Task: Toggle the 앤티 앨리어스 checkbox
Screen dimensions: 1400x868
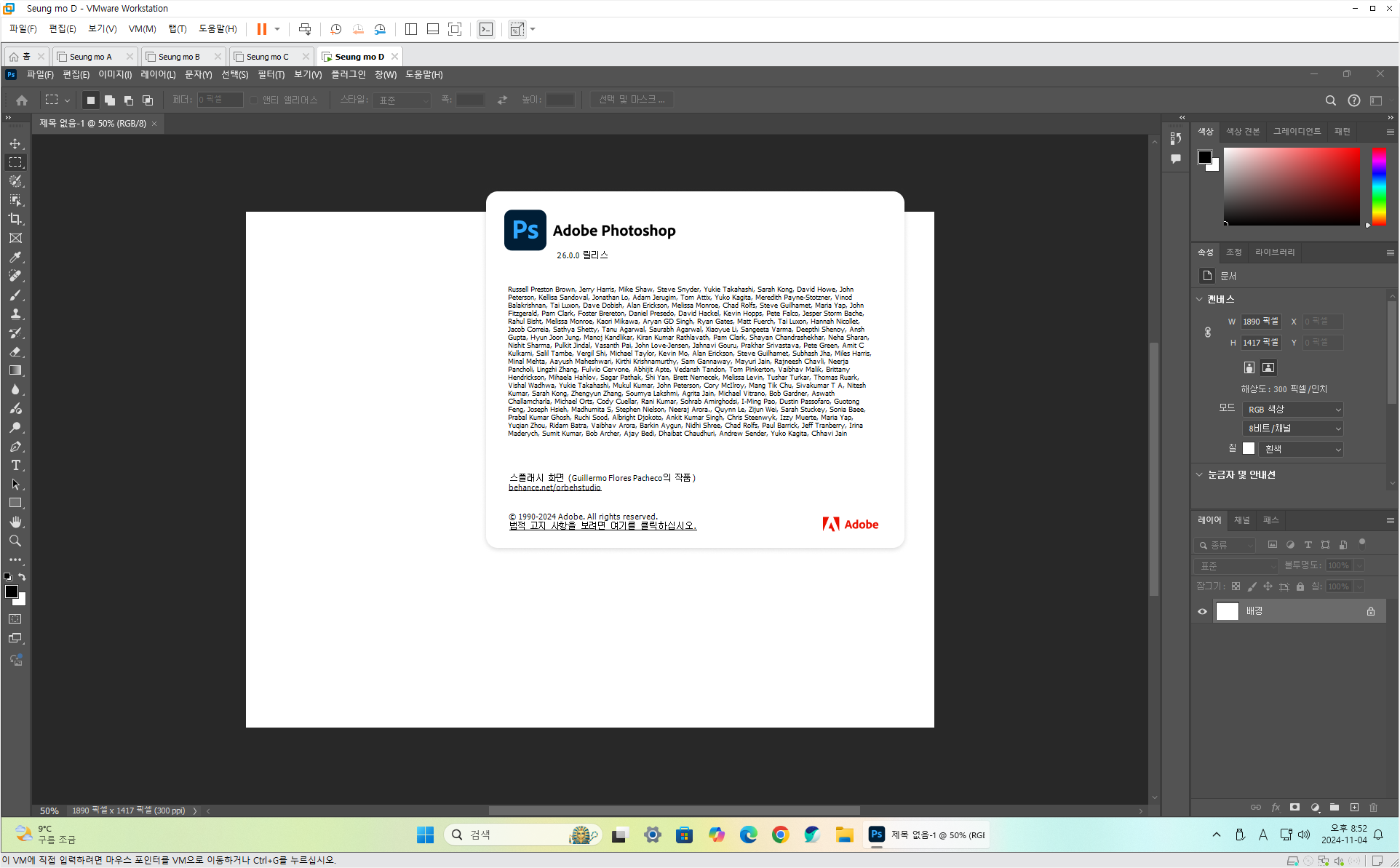Action: (x=254, y=100)
